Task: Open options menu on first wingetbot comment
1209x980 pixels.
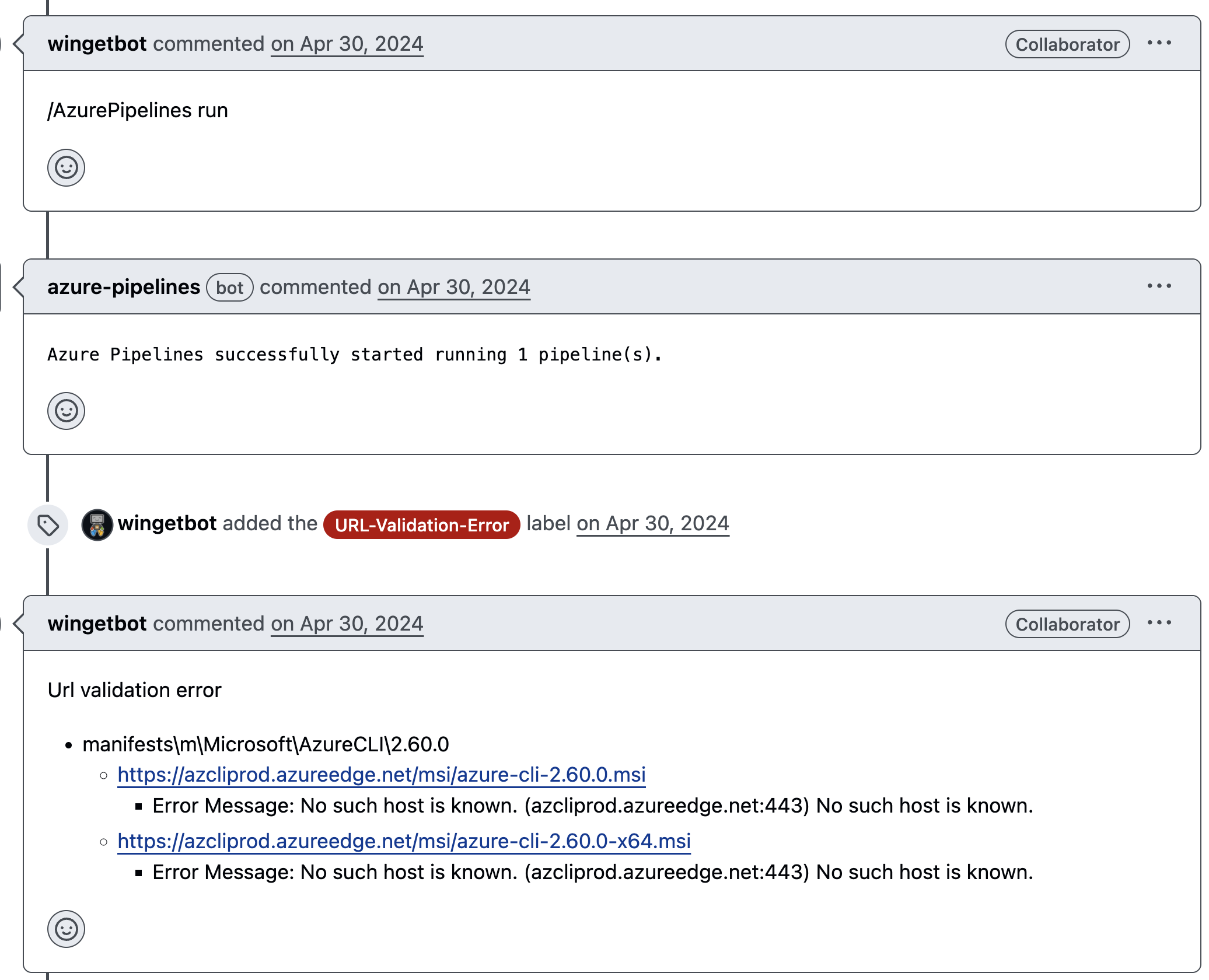Action: pyautogui.click(x=1159, y=43)
